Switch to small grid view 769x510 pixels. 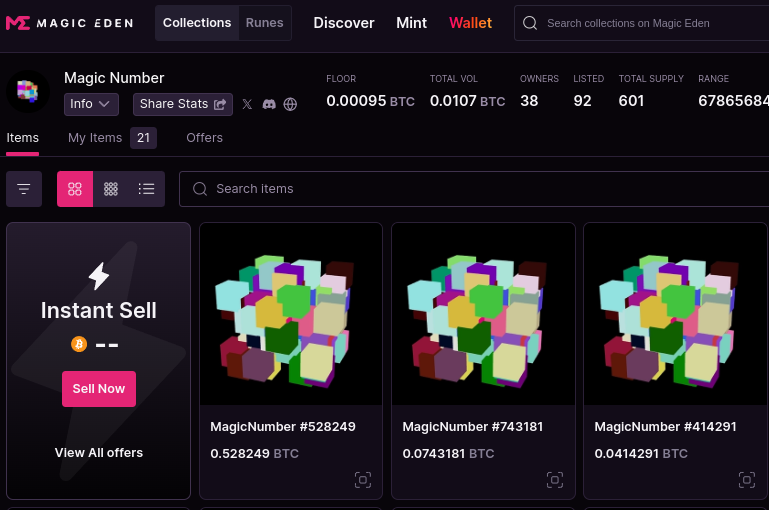(x=111, y=189)
